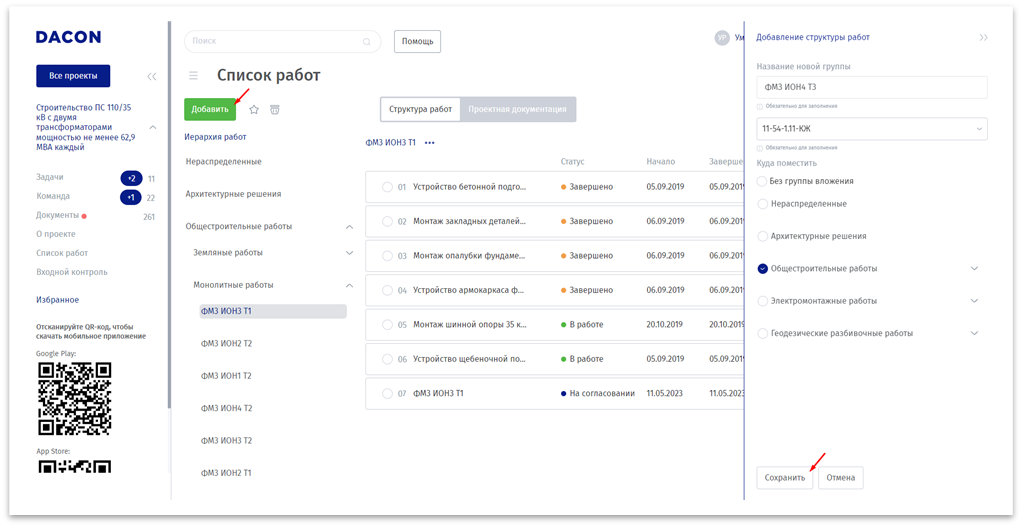Click the green Добавить button
Image resolution: width=1022 pixels, height=527 pixels.
click(210, 109)
